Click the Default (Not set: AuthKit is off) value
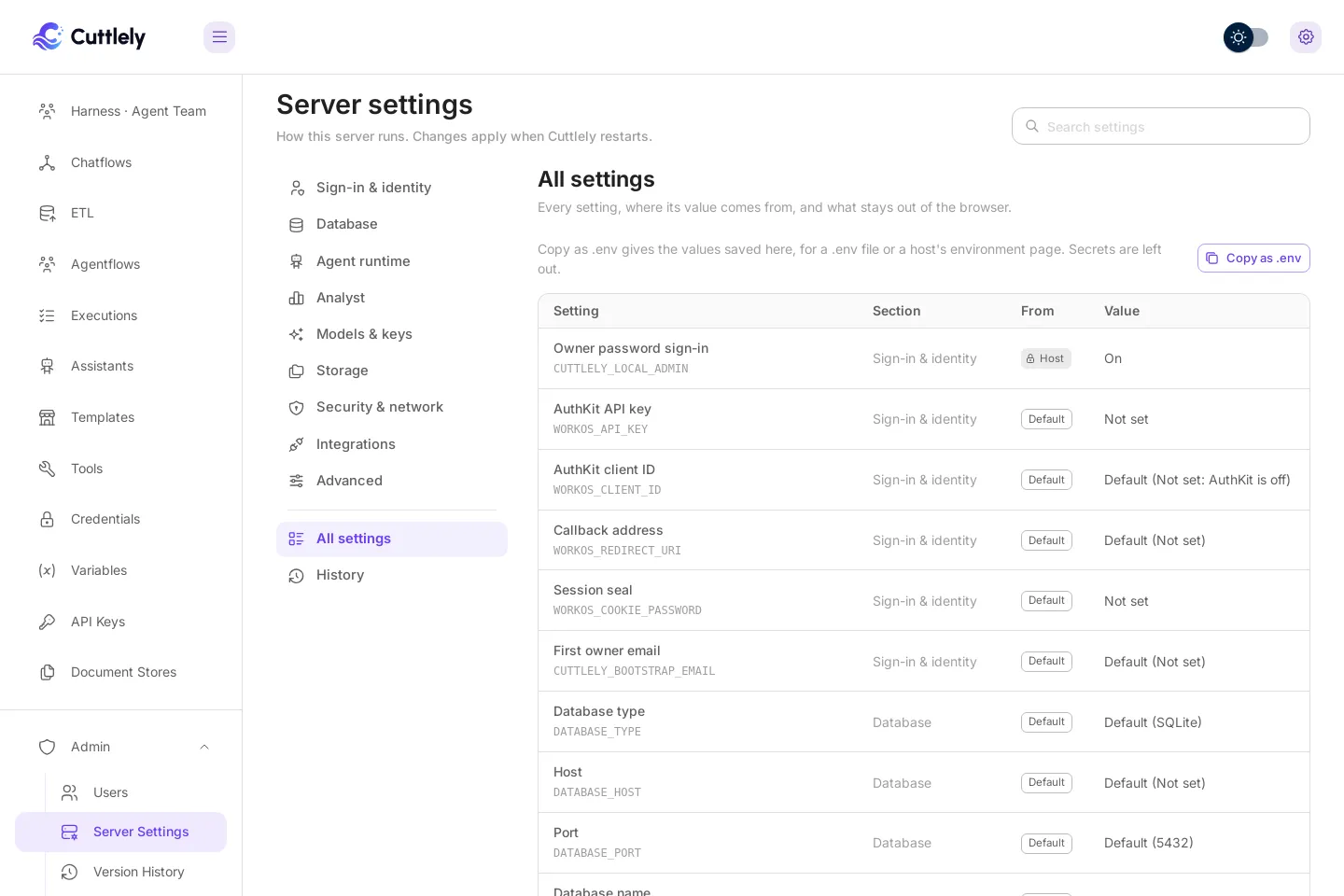The width and height of the screenshot is (1344, 896). click(x=1197, y=480)
